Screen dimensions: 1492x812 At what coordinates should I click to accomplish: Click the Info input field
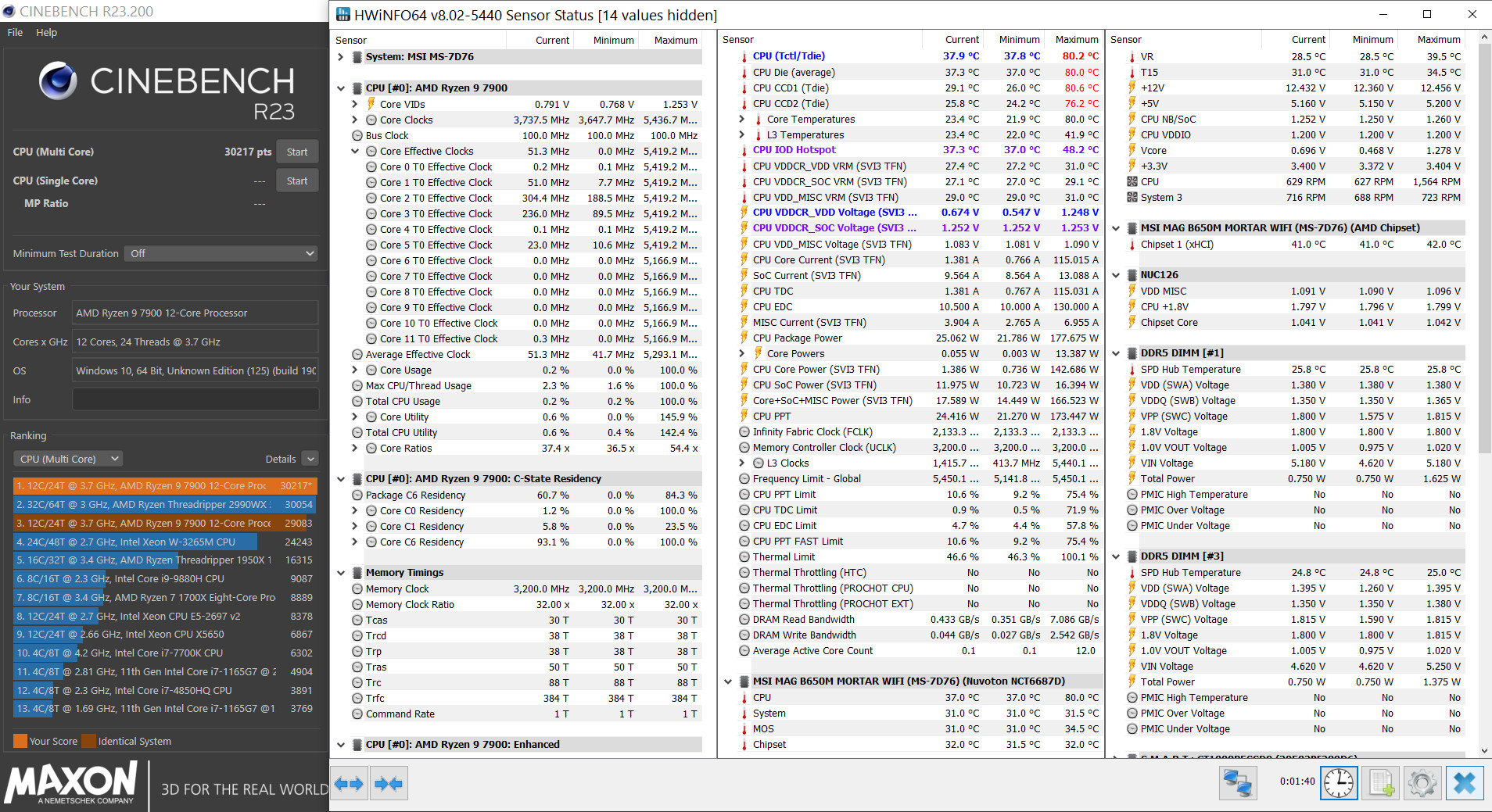(195, 399)
